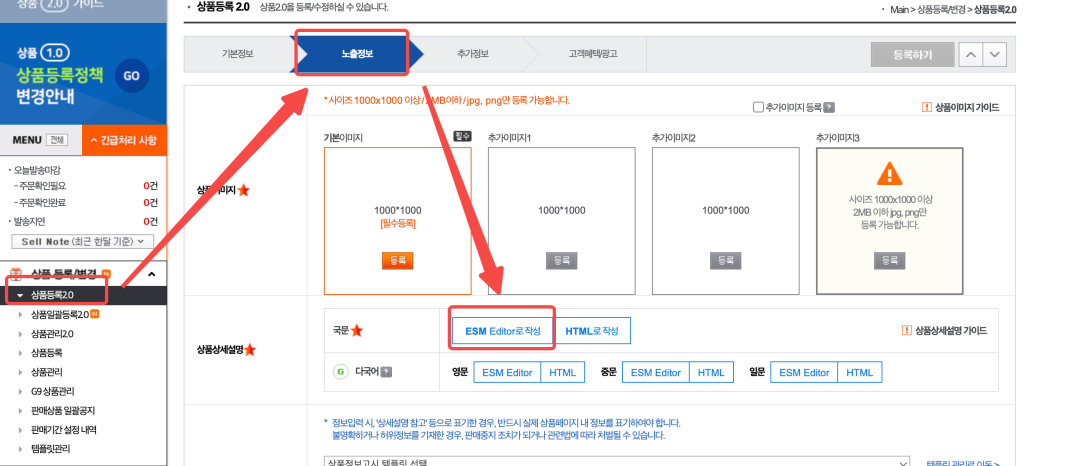Open the 기본정보 step tab
This screenshot has width=1080, height=466.
[x=238, y=54]
